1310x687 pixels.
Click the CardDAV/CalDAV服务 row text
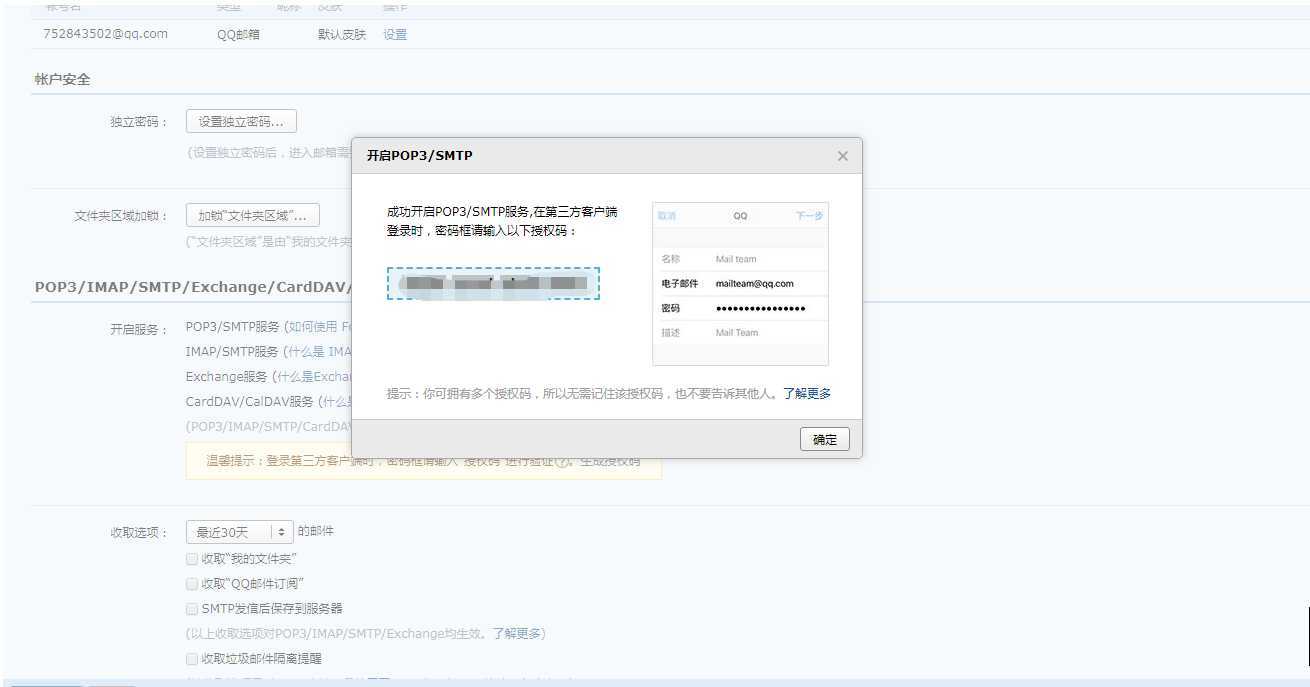point(250,402)
